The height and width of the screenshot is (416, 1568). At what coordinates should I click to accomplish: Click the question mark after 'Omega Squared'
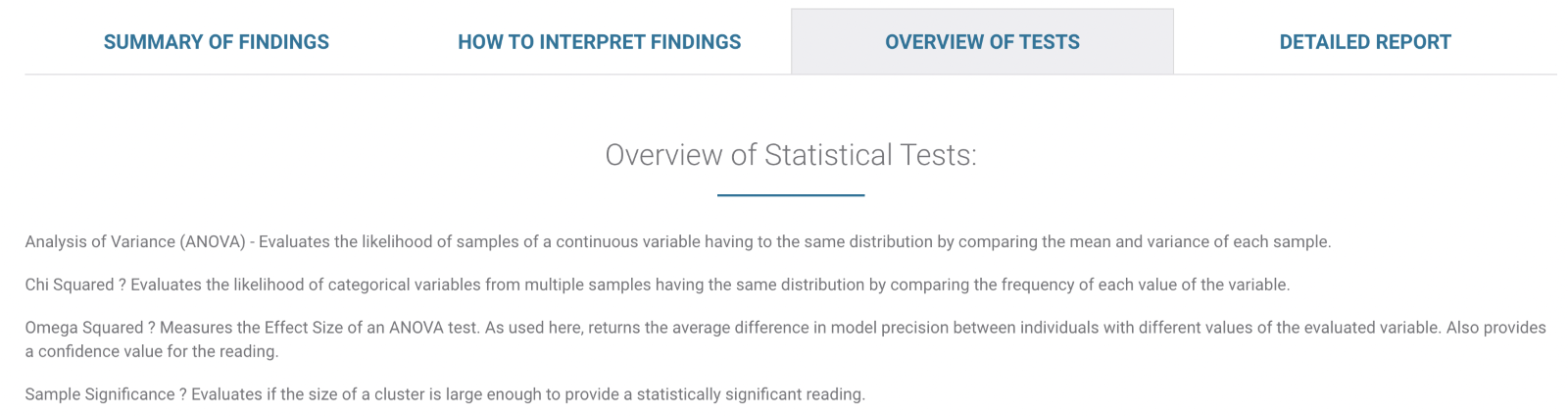point(152,328)
